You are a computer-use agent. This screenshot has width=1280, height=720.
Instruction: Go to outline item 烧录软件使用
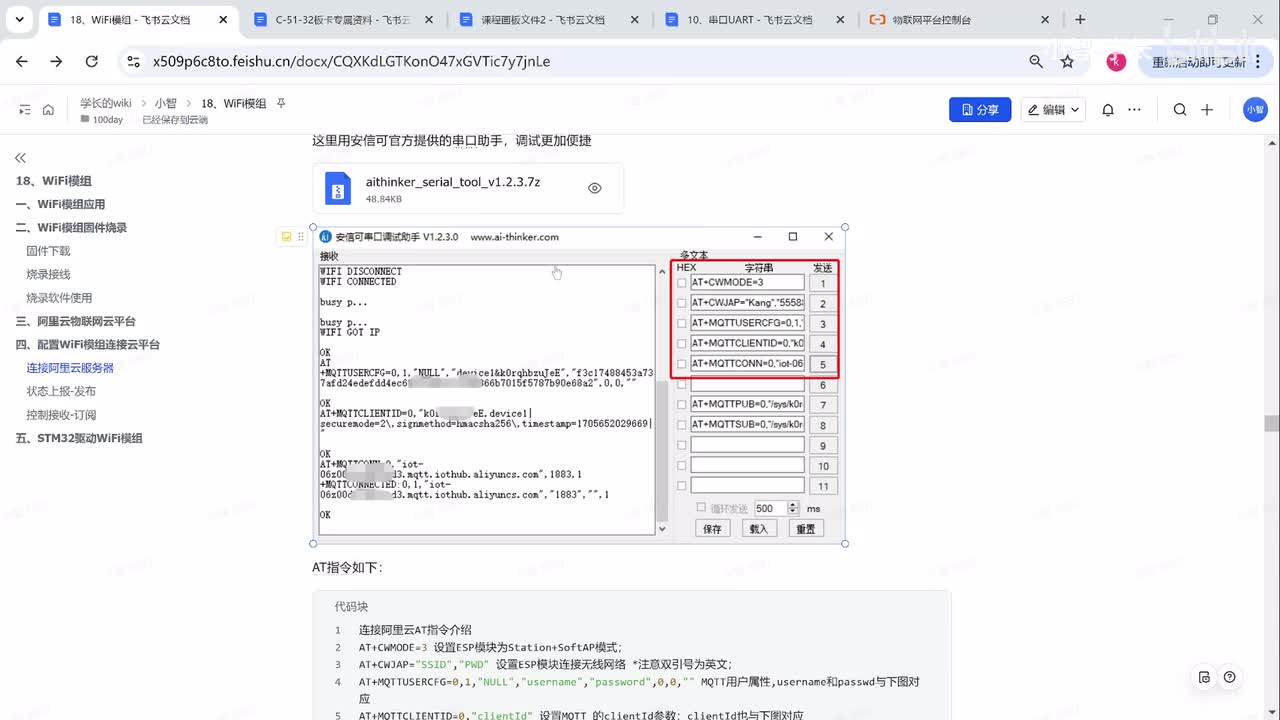[59, 297]
